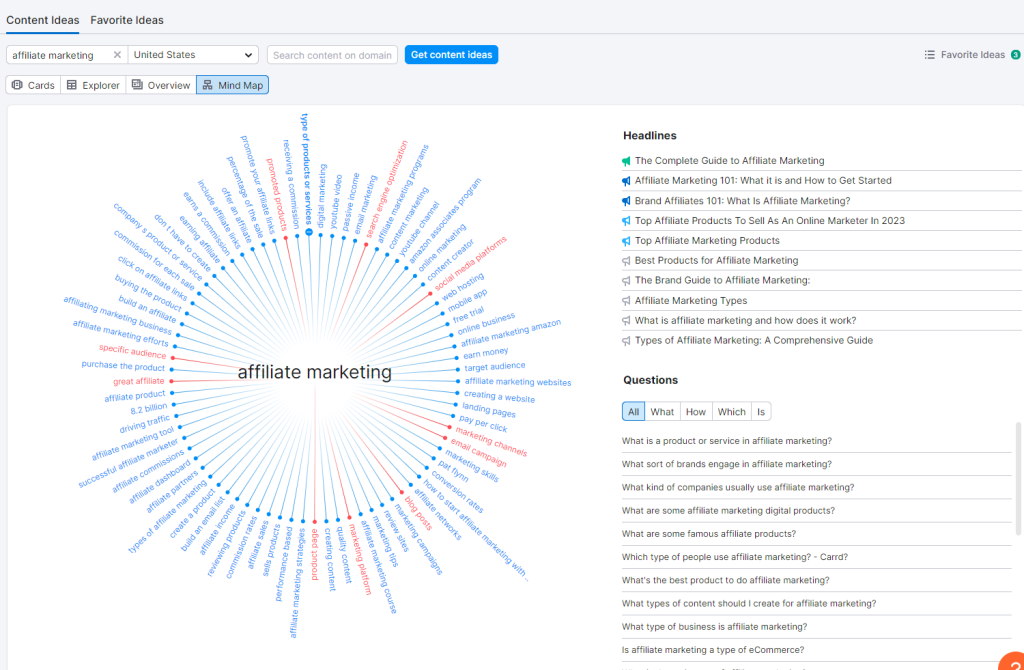Select the specific audience topic

133,351
